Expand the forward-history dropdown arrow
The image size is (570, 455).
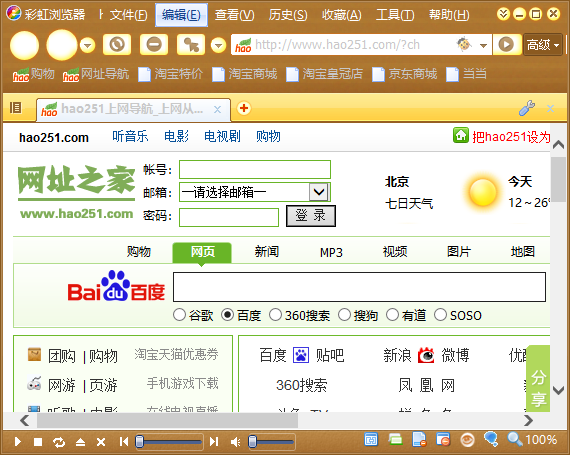87,45
